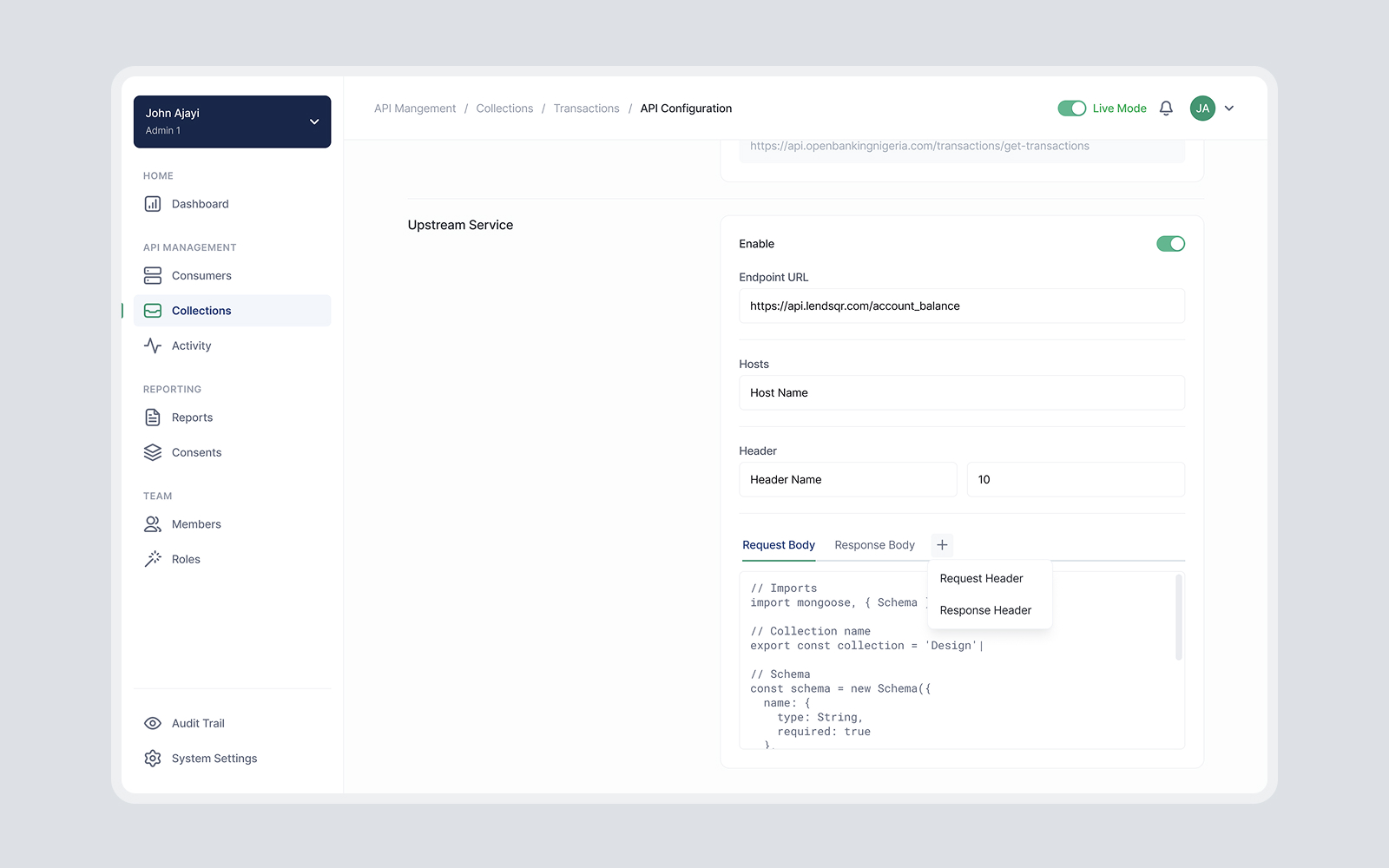Open notifications via the bell icon
Viewport: 1389px width, 868px height.
coord(1166,108)
